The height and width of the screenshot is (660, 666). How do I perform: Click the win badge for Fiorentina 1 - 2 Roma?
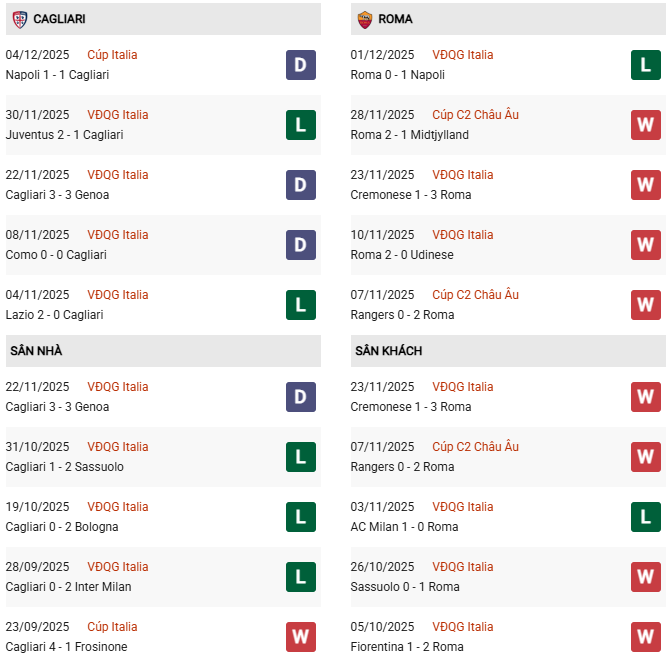646,637
